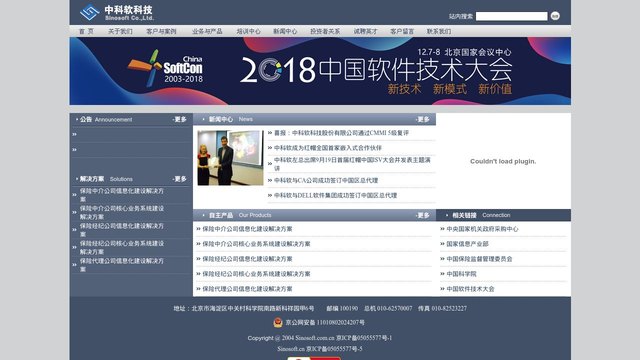Open the 联系我们 navigation item
This screenshot has height=360, width=640.
(439, 31)
